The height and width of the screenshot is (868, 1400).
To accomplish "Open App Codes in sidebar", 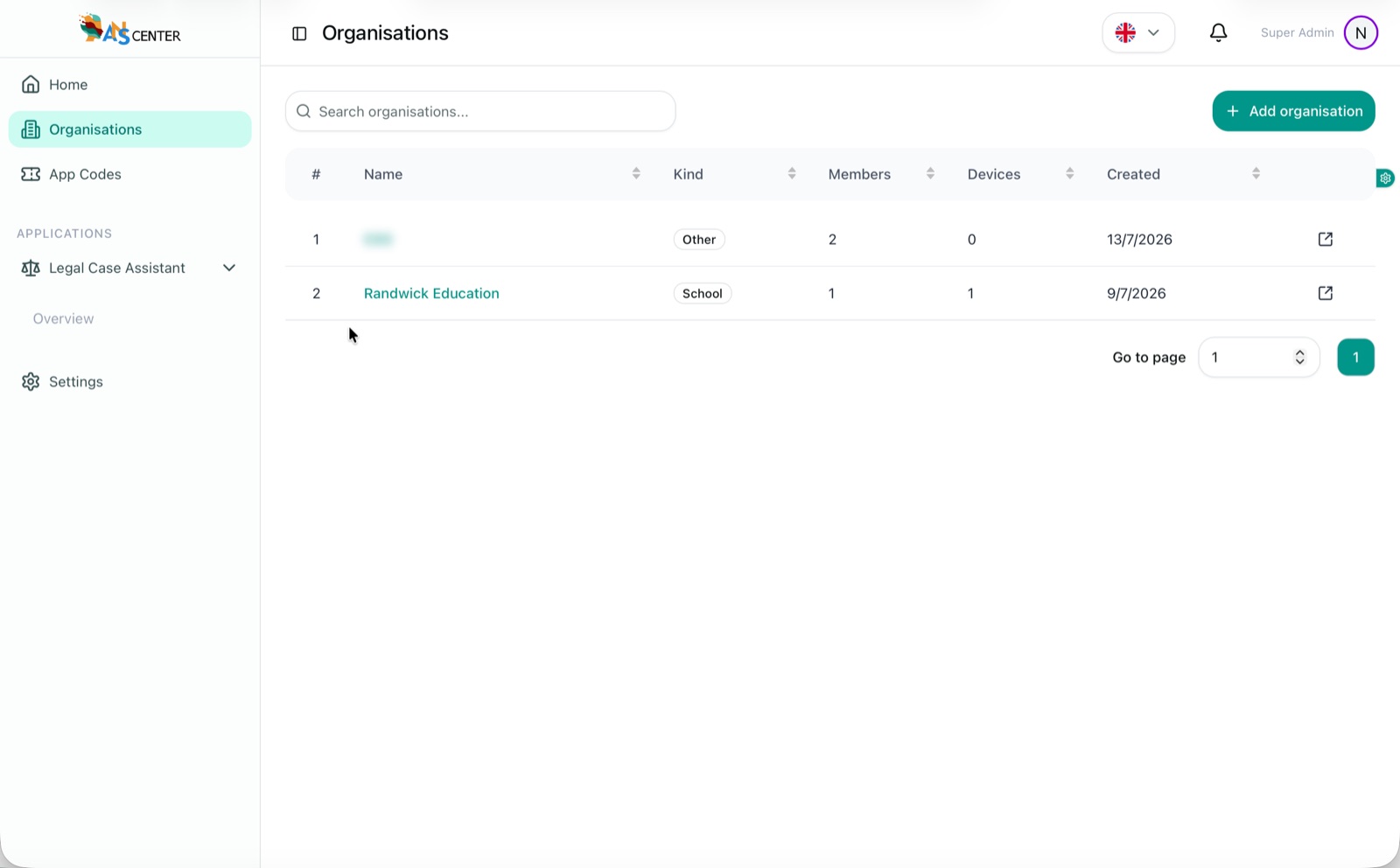I will (129, 174).
